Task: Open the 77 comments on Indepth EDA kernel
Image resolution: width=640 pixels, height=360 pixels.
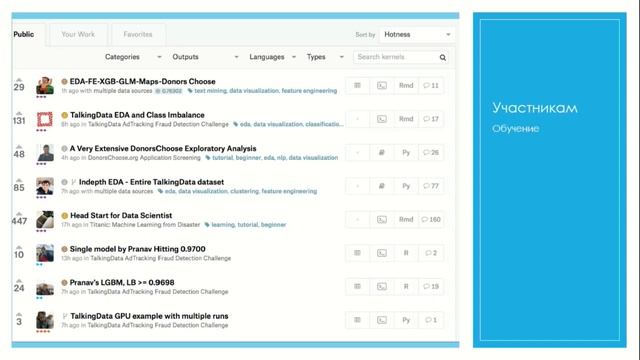Action: point(431,186)
